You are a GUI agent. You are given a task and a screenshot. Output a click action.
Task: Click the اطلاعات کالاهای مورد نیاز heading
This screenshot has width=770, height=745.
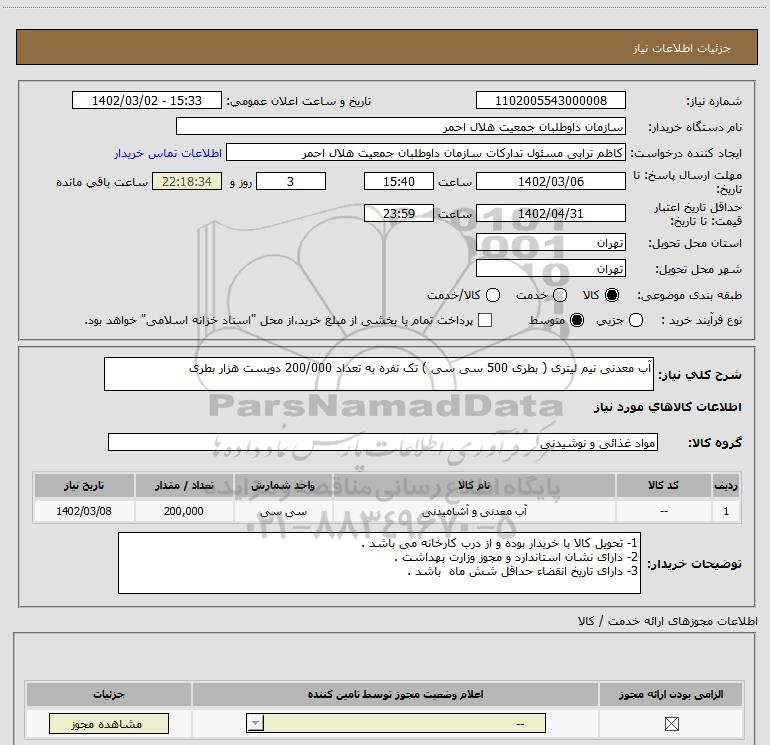[667, 407]
